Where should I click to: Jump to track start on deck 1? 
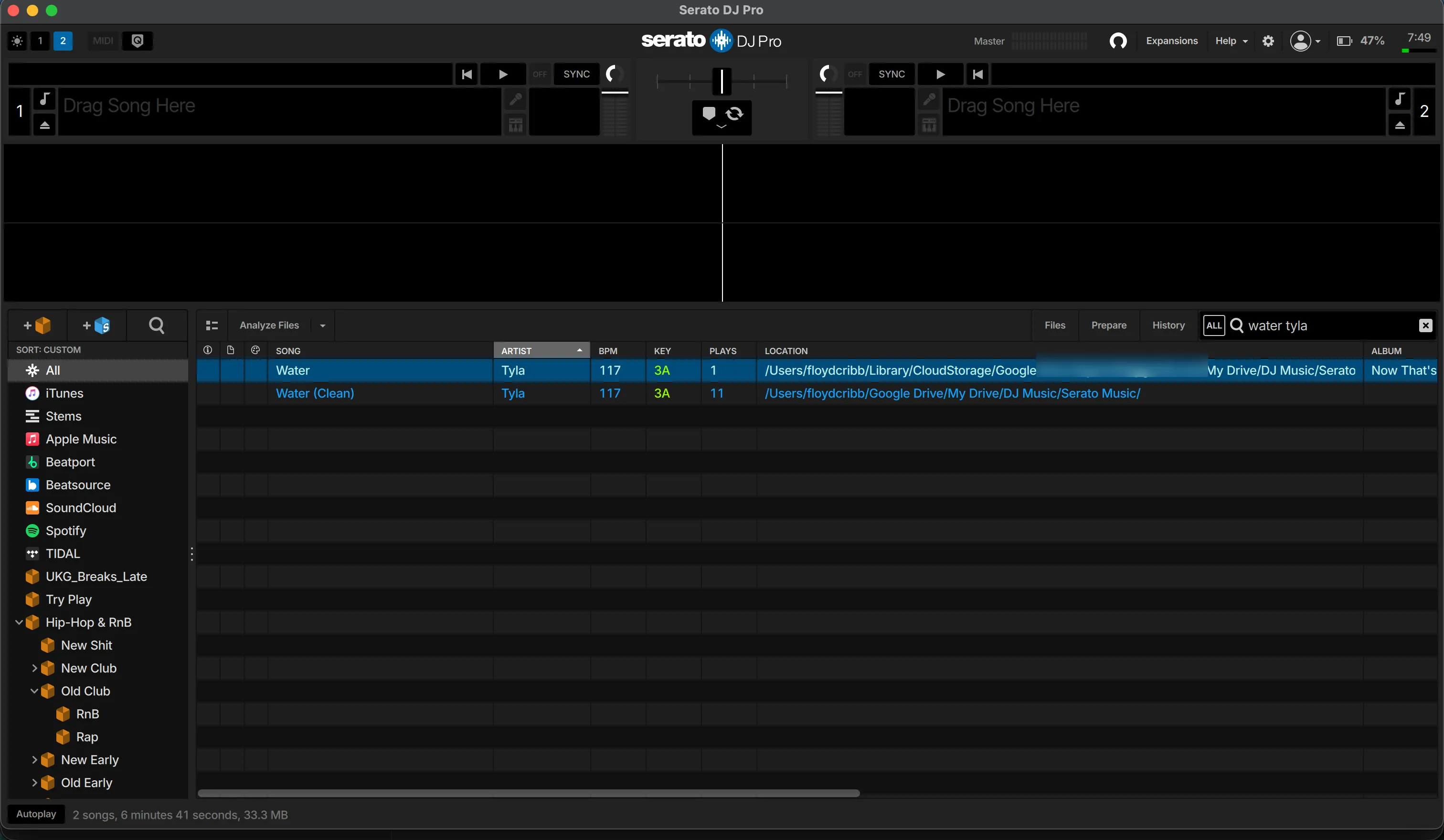pyautogui.click(x=467, y=74)
